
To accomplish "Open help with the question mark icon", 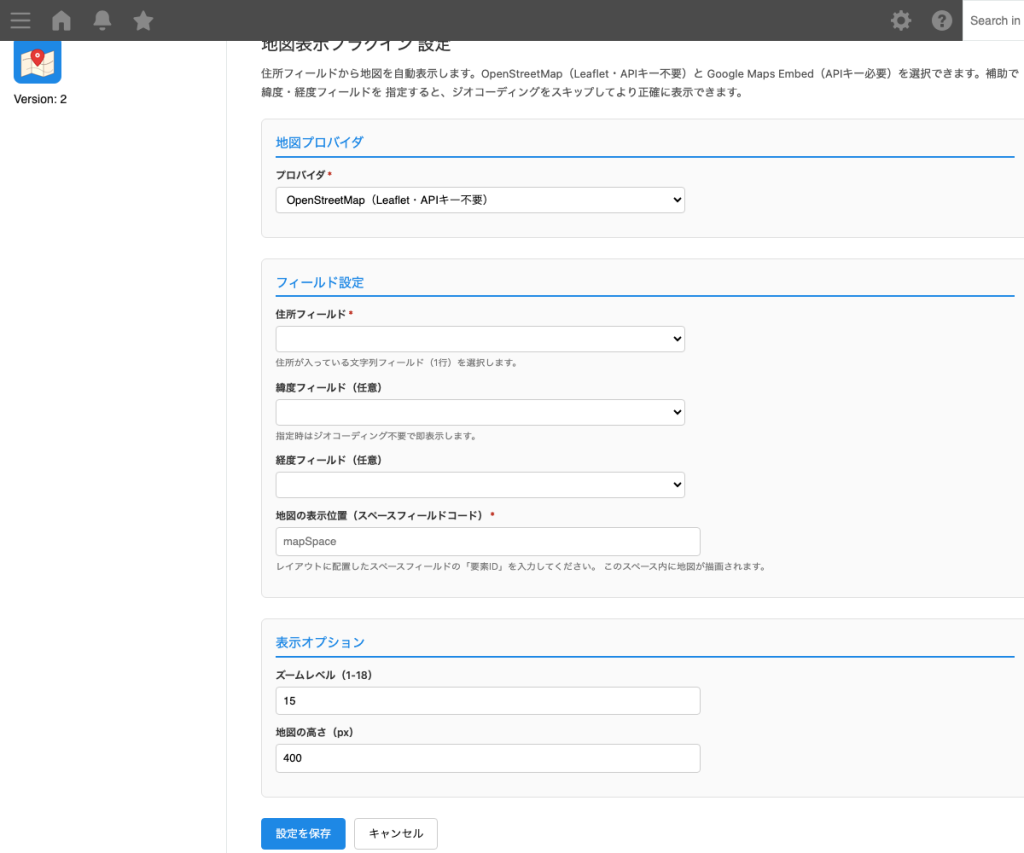I will [941, 20].
